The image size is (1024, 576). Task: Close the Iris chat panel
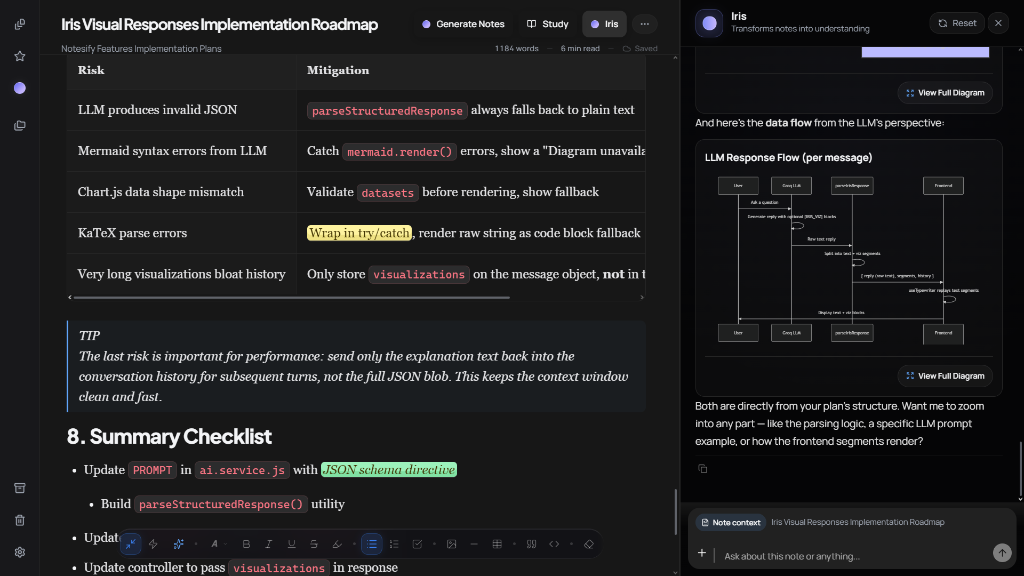click(998, 23)
